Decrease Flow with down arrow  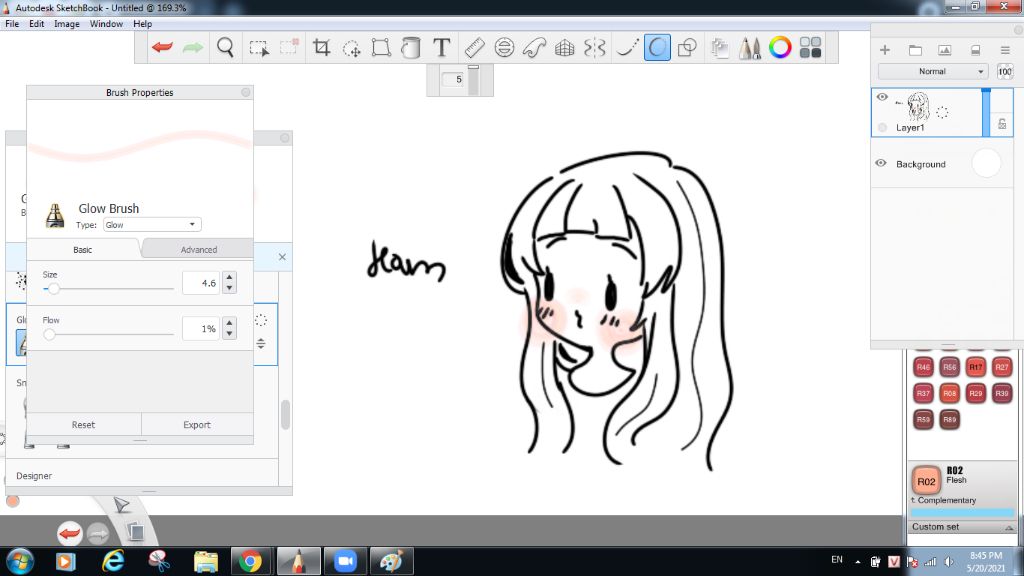pos(229,334)
